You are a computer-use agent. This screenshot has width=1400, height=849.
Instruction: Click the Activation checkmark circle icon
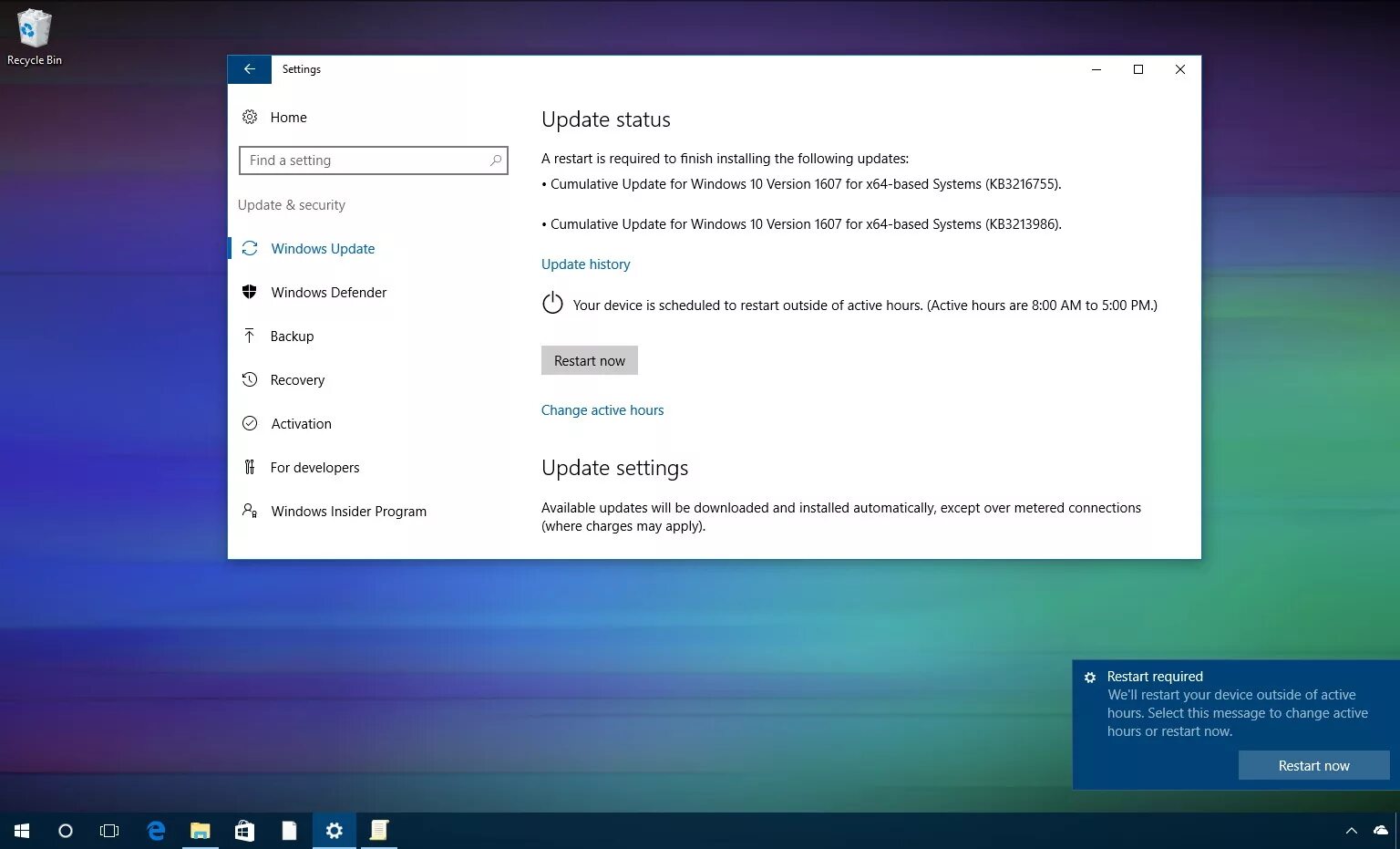[x=250, y=423]
